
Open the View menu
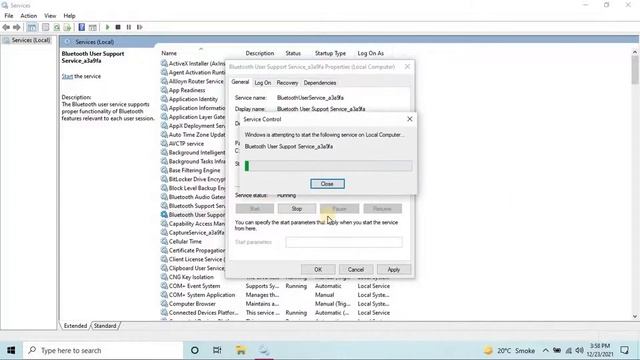(50, 16)
